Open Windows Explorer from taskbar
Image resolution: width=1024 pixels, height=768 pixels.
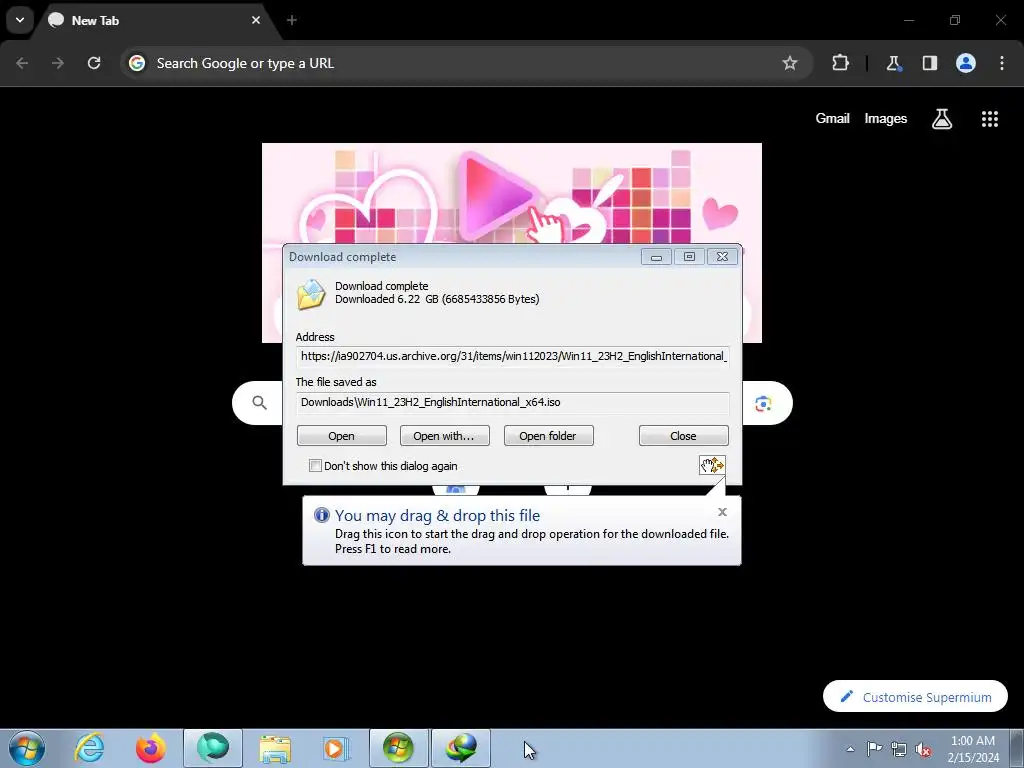click(275, 748)
